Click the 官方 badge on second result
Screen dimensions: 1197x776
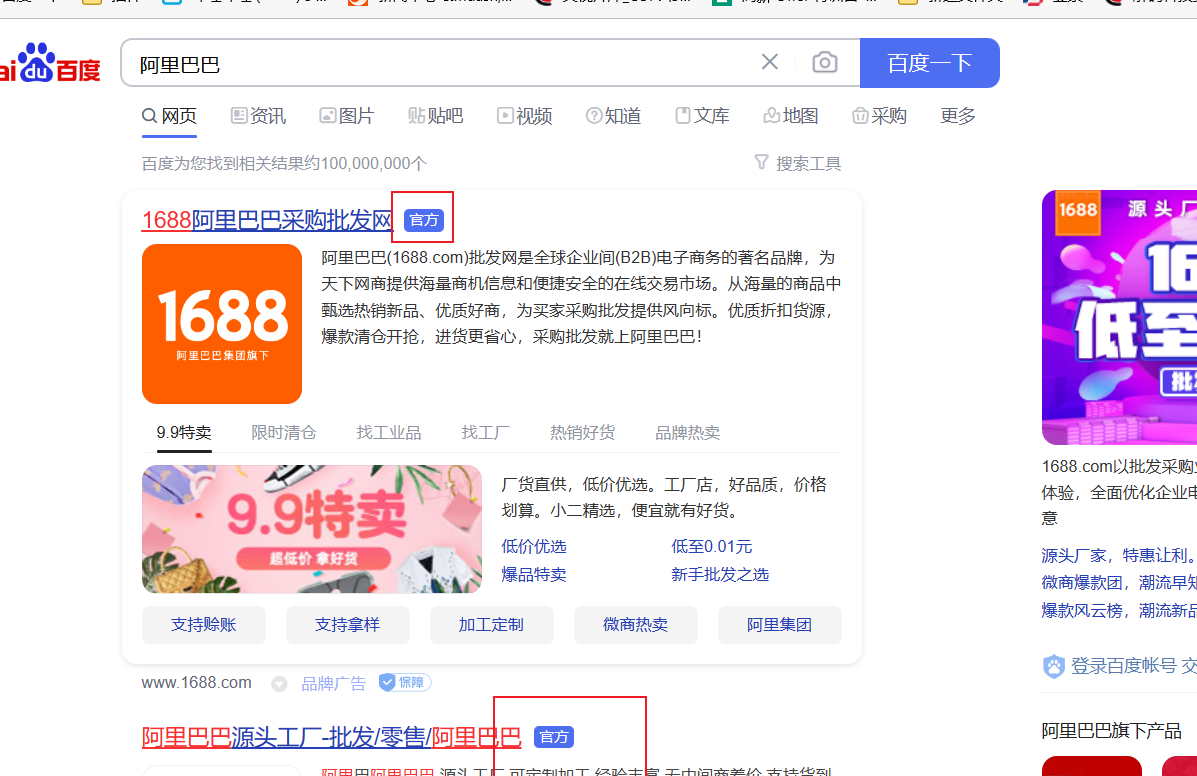click(553, 737)
